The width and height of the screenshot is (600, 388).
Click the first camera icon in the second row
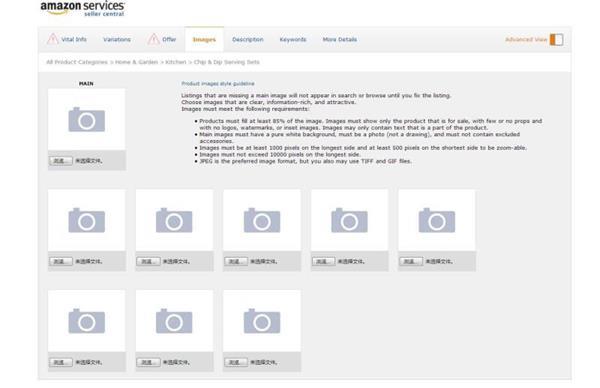[86, 220]
